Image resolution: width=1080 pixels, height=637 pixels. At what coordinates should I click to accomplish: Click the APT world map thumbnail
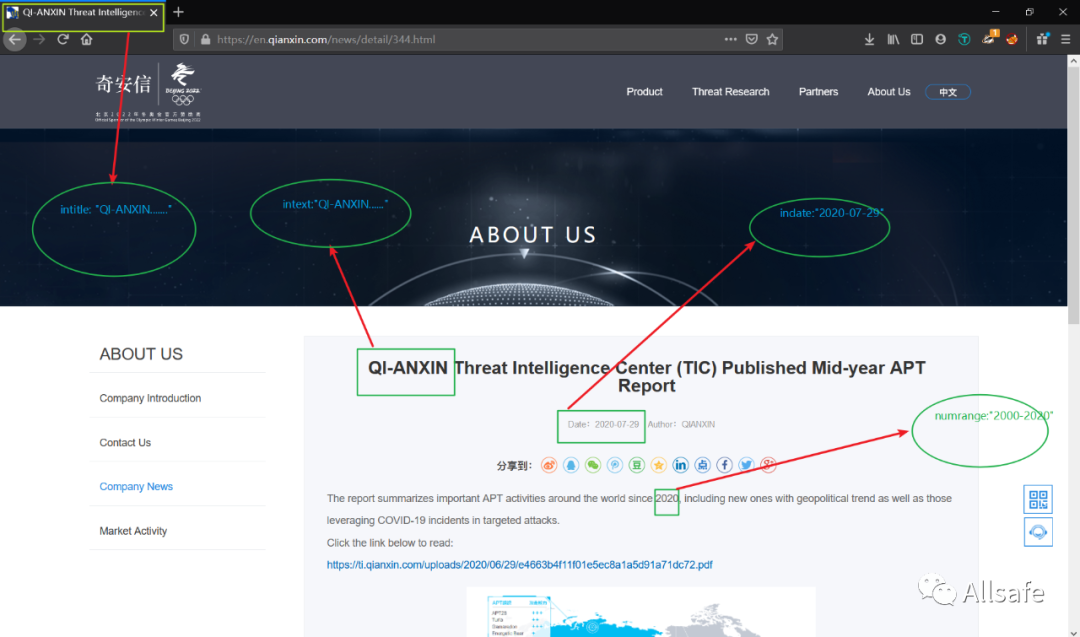click(641, 612)
